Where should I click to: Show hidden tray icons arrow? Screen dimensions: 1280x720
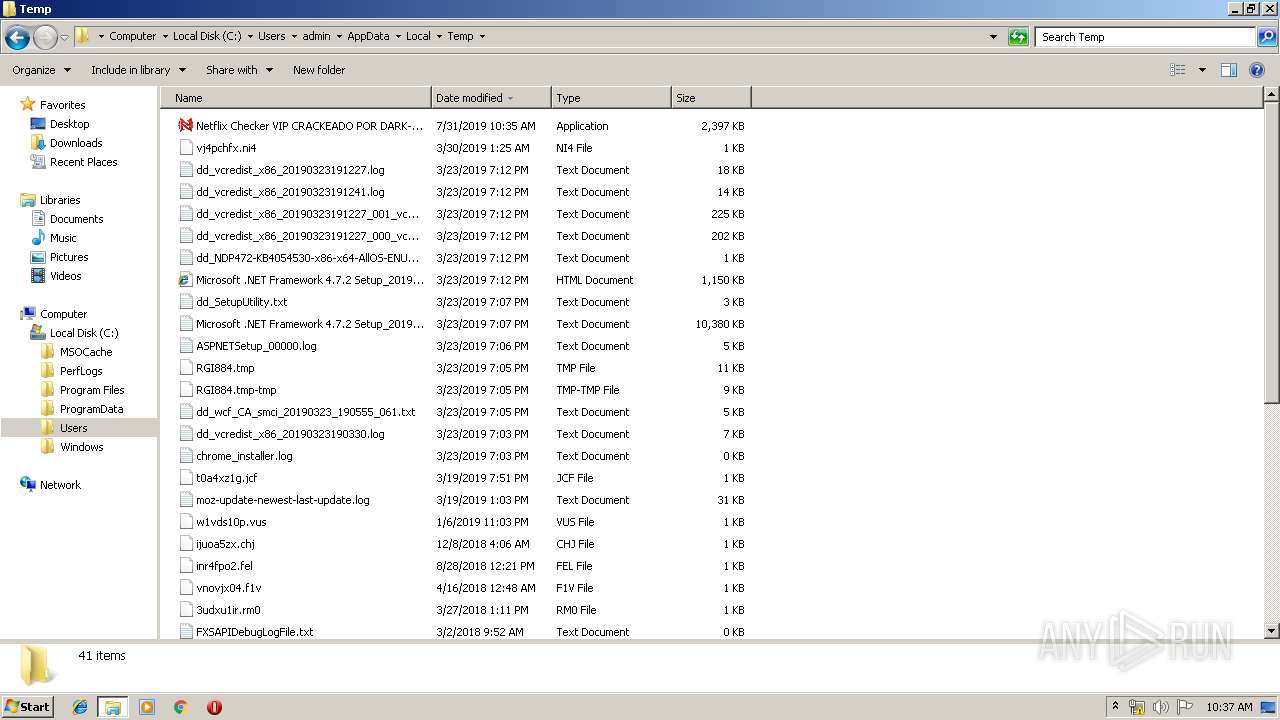pyautogui.click(x=1115, y=707)
